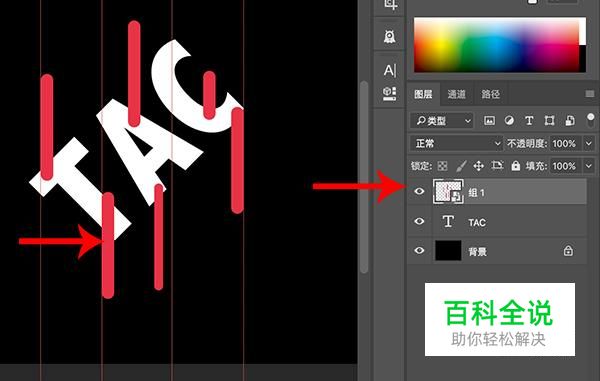The image size is (600, 381).
Task: Open the Character panel icon (A|)
Action: (x=390, y=70)
